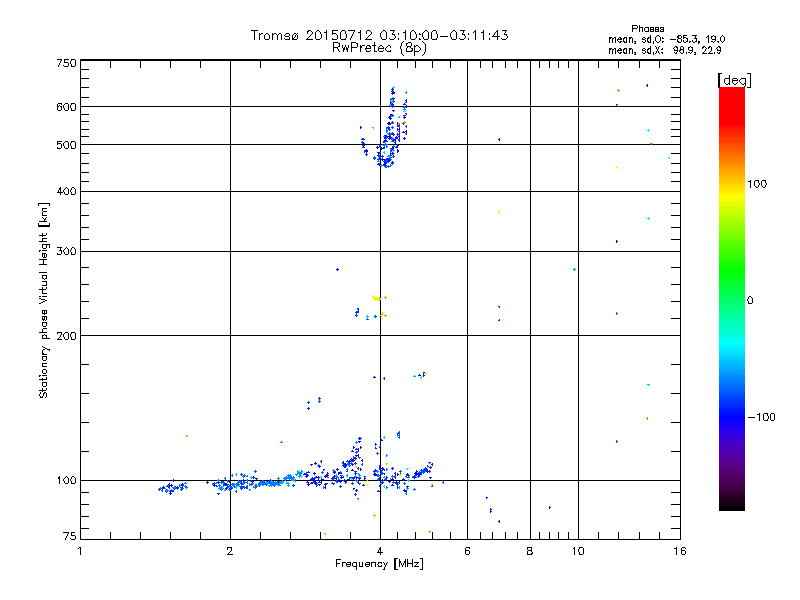The height and width of the screenshot is (600, 800).
Task: Click the y-axis tick label '75'
Action: click(x=70, y=536)
